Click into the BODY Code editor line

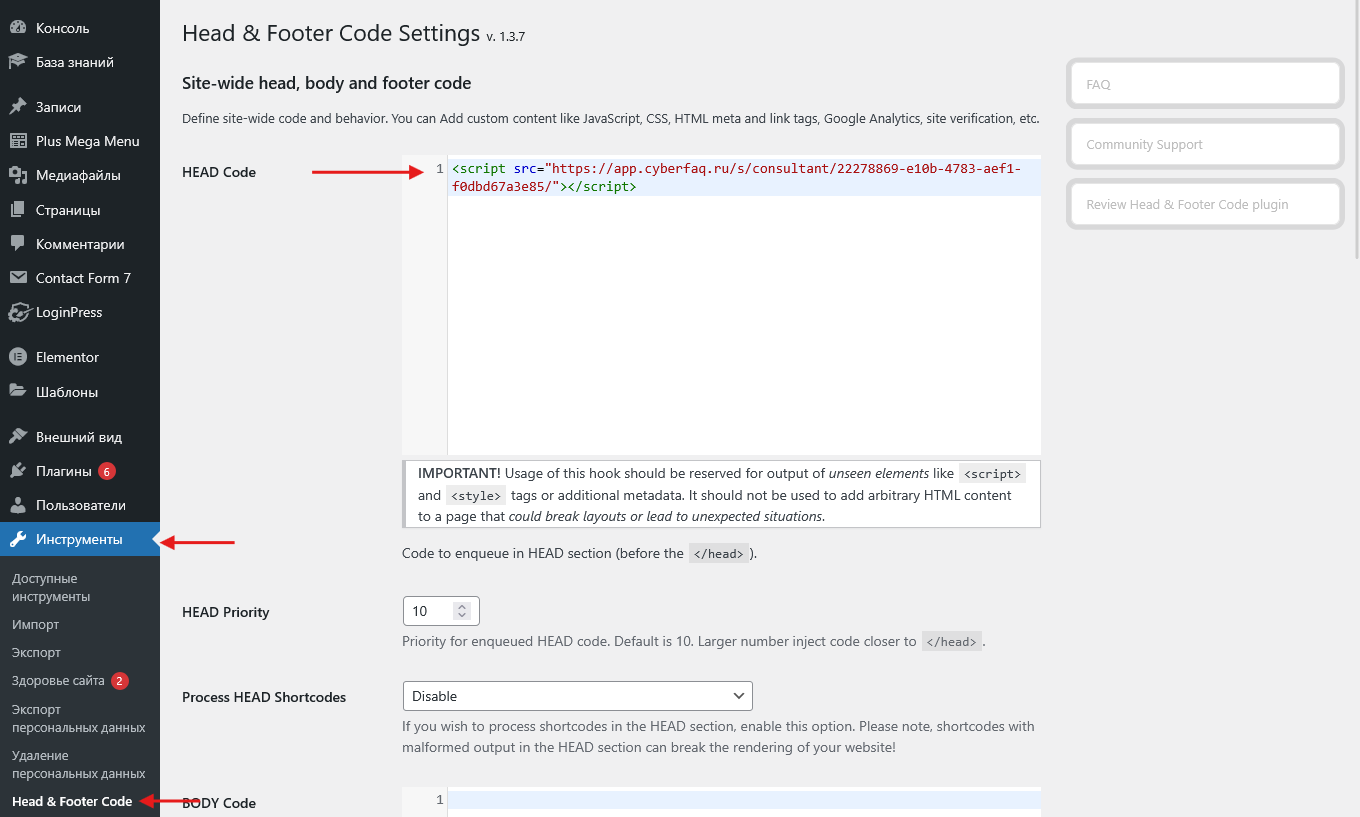coord(744,800)
